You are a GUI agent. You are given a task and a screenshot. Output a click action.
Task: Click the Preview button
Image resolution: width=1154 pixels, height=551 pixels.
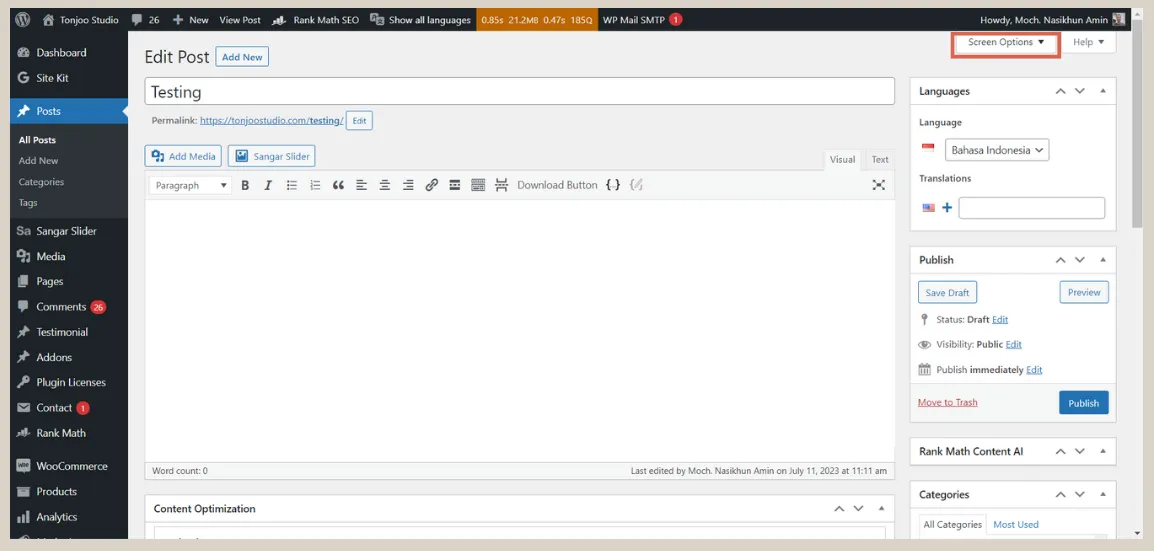pos(1083,292)
